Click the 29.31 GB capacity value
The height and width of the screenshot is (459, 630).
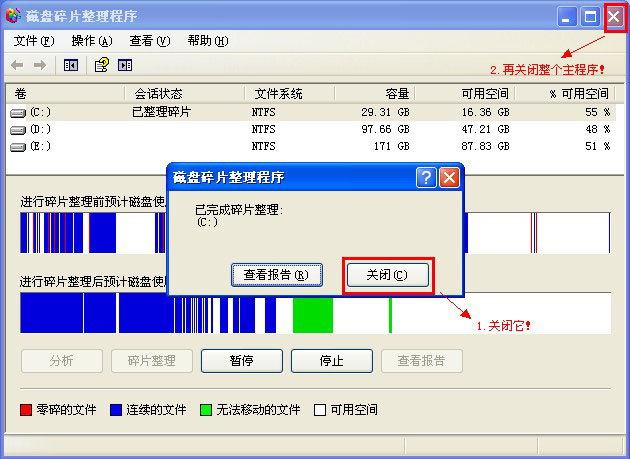(x=385, y=112)
